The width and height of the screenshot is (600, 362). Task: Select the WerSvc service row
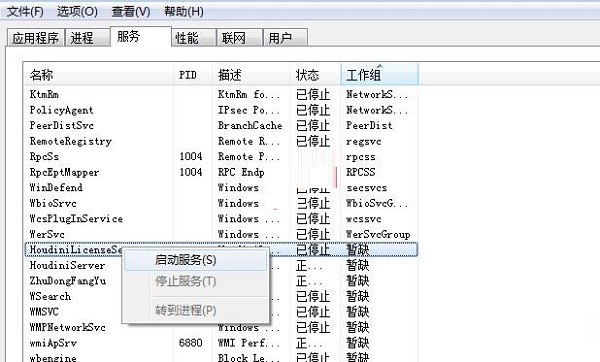click(221, 234)
